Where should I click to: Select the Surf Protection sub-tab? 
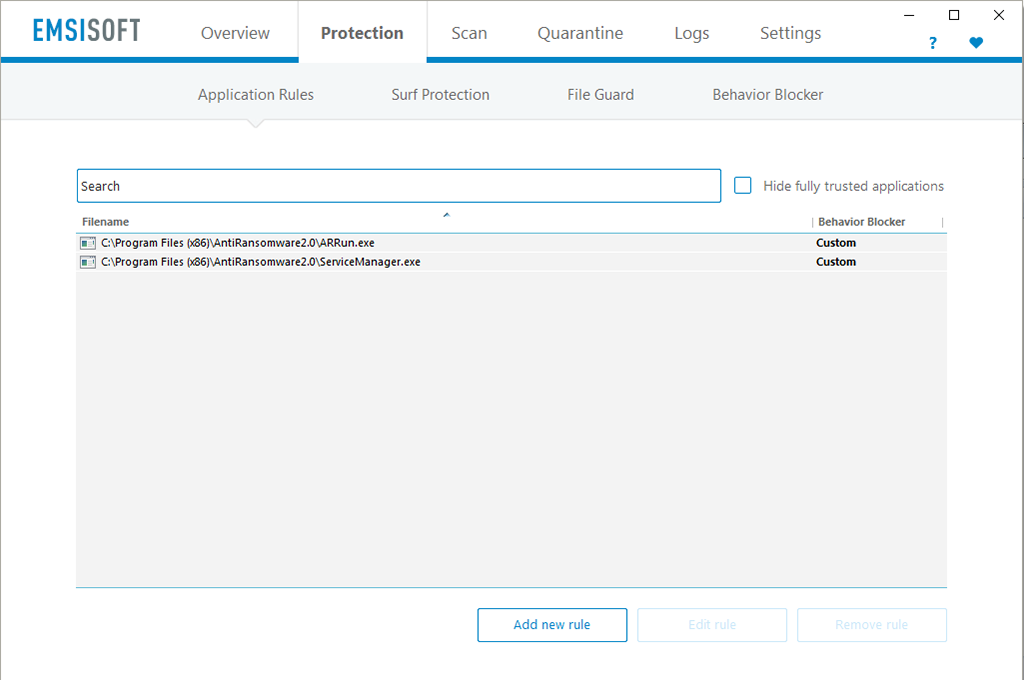pos(440,95)
